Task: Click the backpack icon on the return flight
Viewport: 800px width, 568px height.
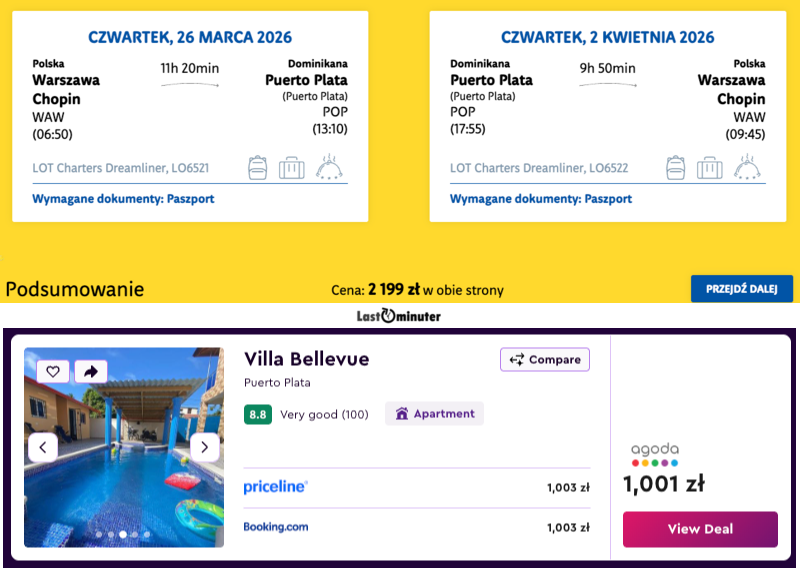Action: click(x=676, y=167)
